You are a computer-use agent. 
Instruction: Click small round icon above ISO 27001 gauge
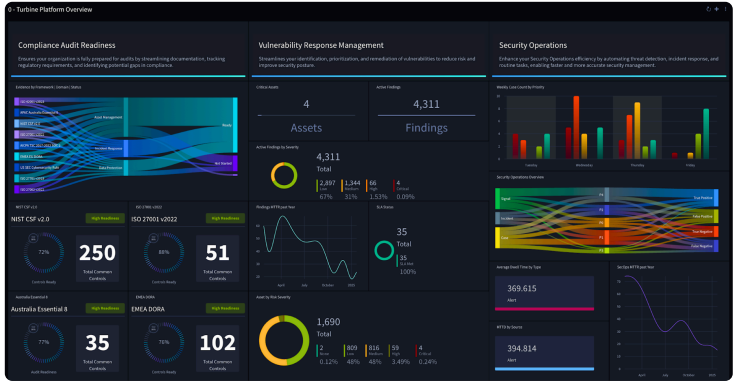pos(153,239)
